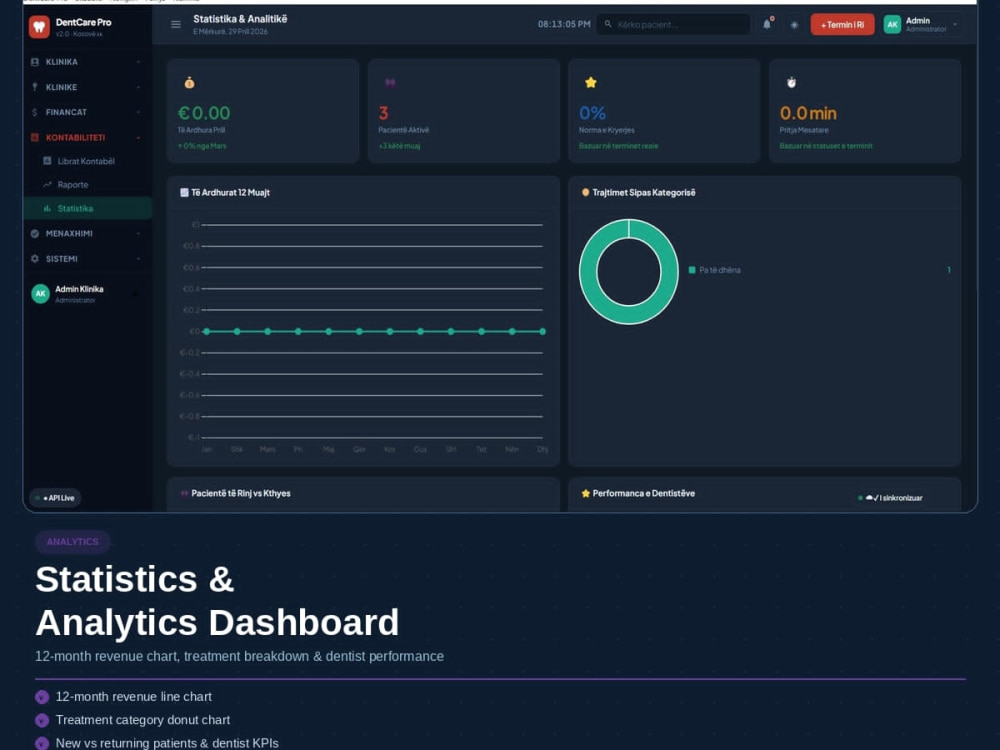Select Statistika in sidebar
This screenshot has width=1000, height=750.
(x=87, y=209)
